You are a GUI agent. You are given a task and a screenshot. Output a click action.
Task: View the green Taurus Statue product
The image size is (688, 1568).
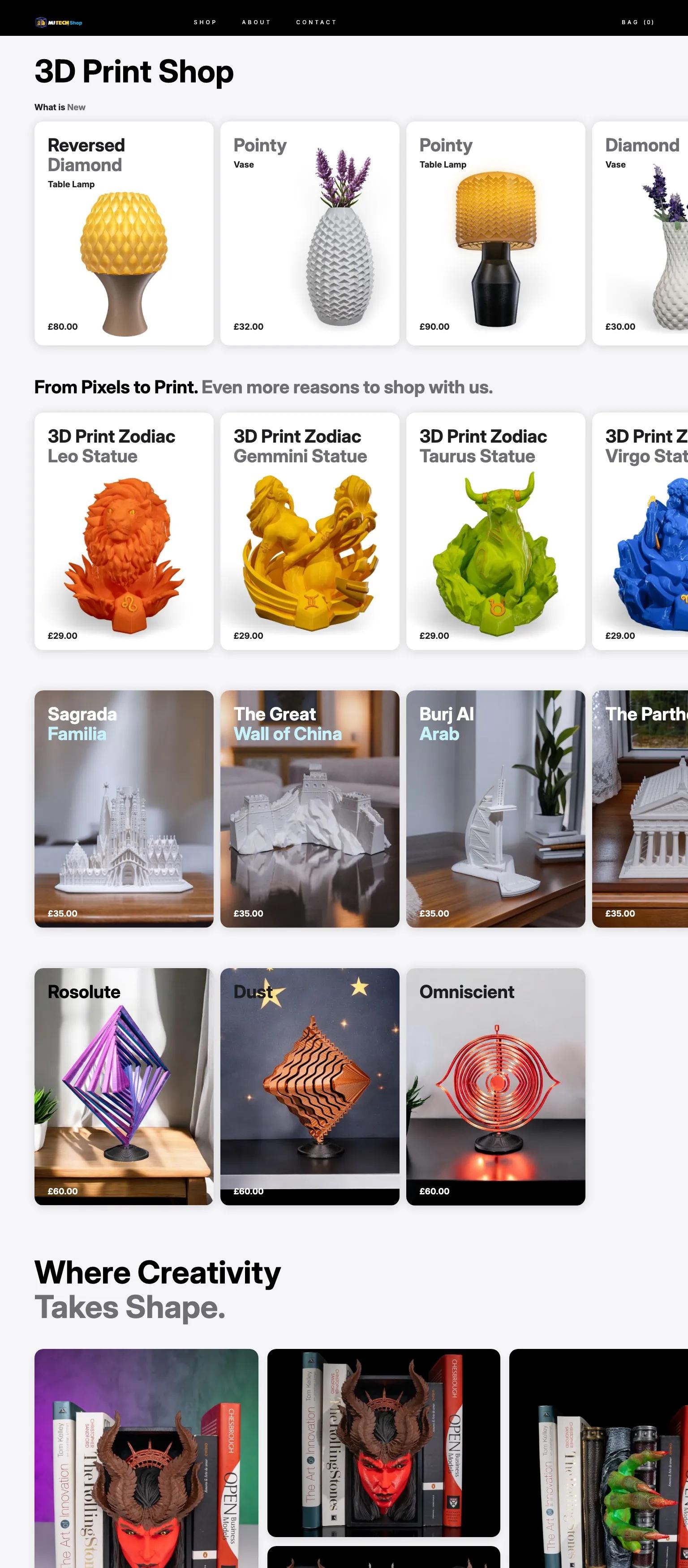[495, 531]
